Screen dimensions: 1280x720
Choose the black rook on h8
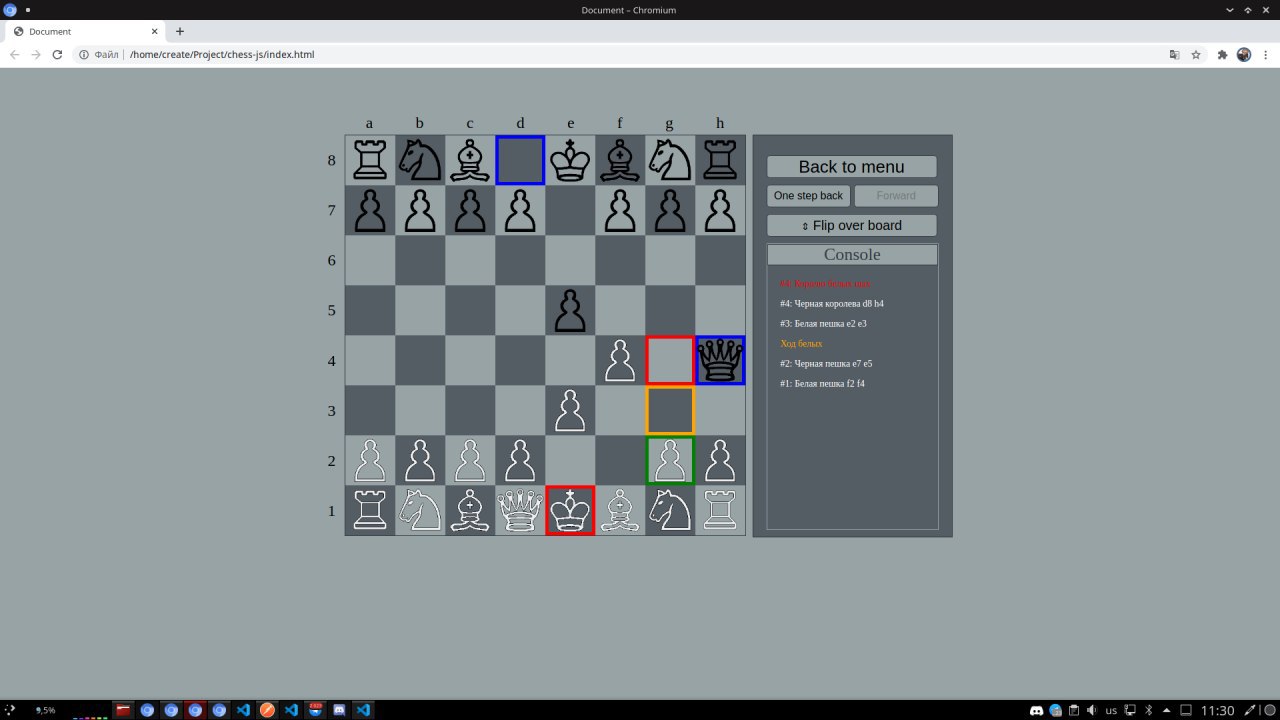click(720, 160)
